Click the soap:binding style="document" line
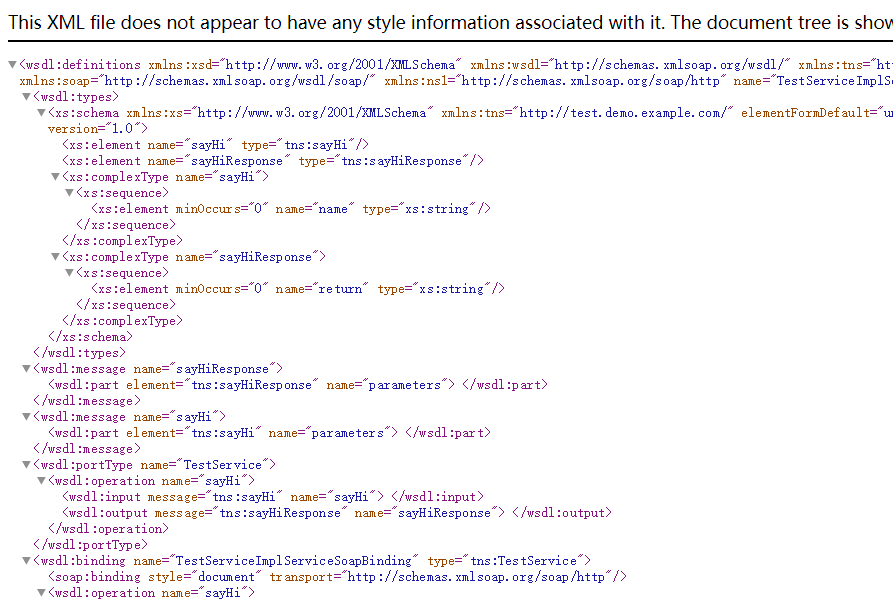 (x=338, y=577)
